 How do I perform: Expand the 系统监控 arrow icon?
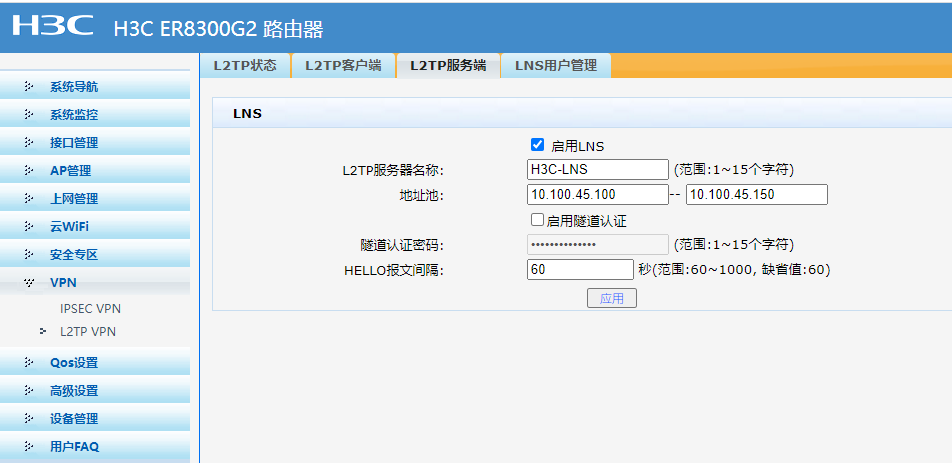(28, 115)
